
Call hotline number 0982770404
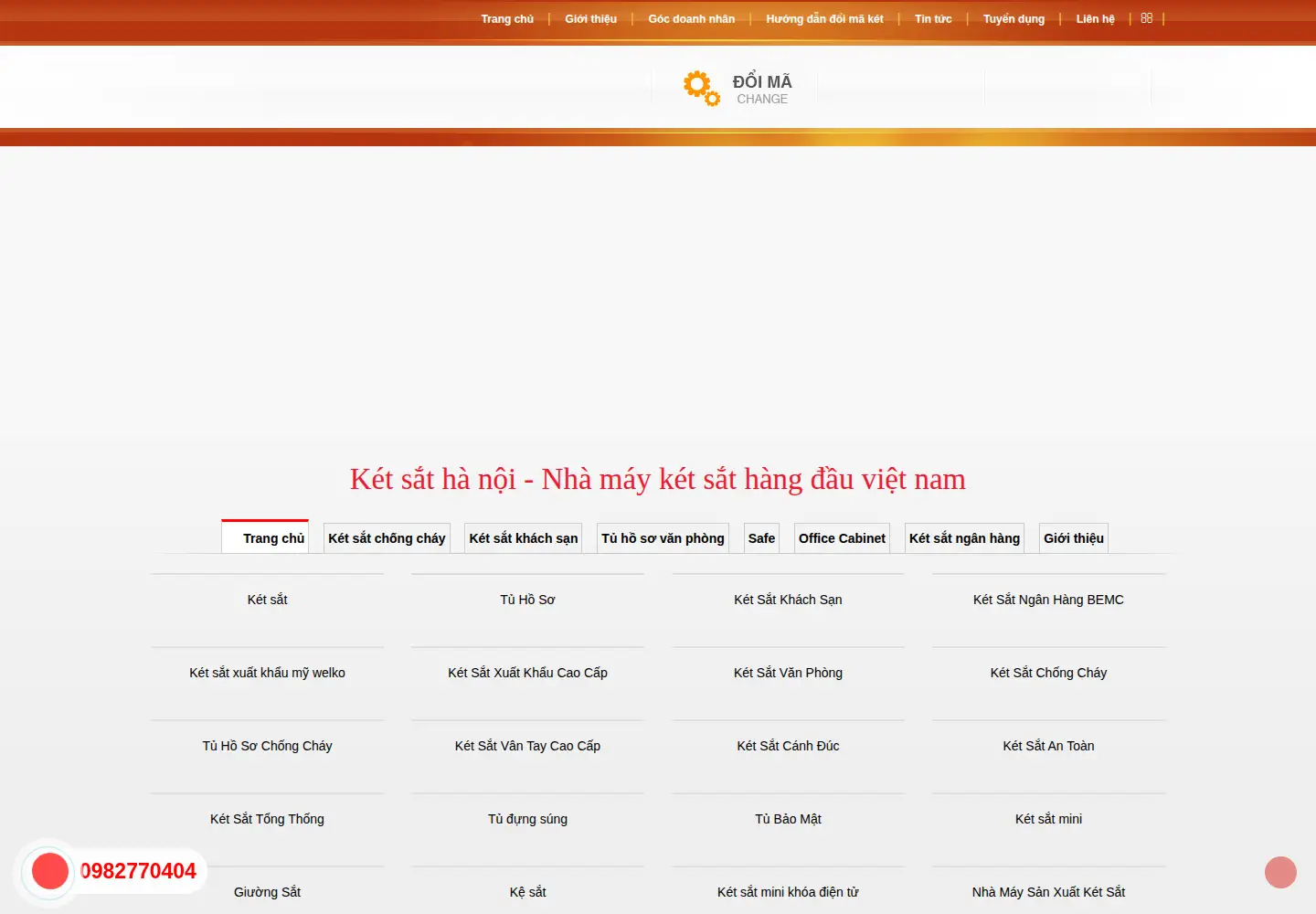(138, 871)
